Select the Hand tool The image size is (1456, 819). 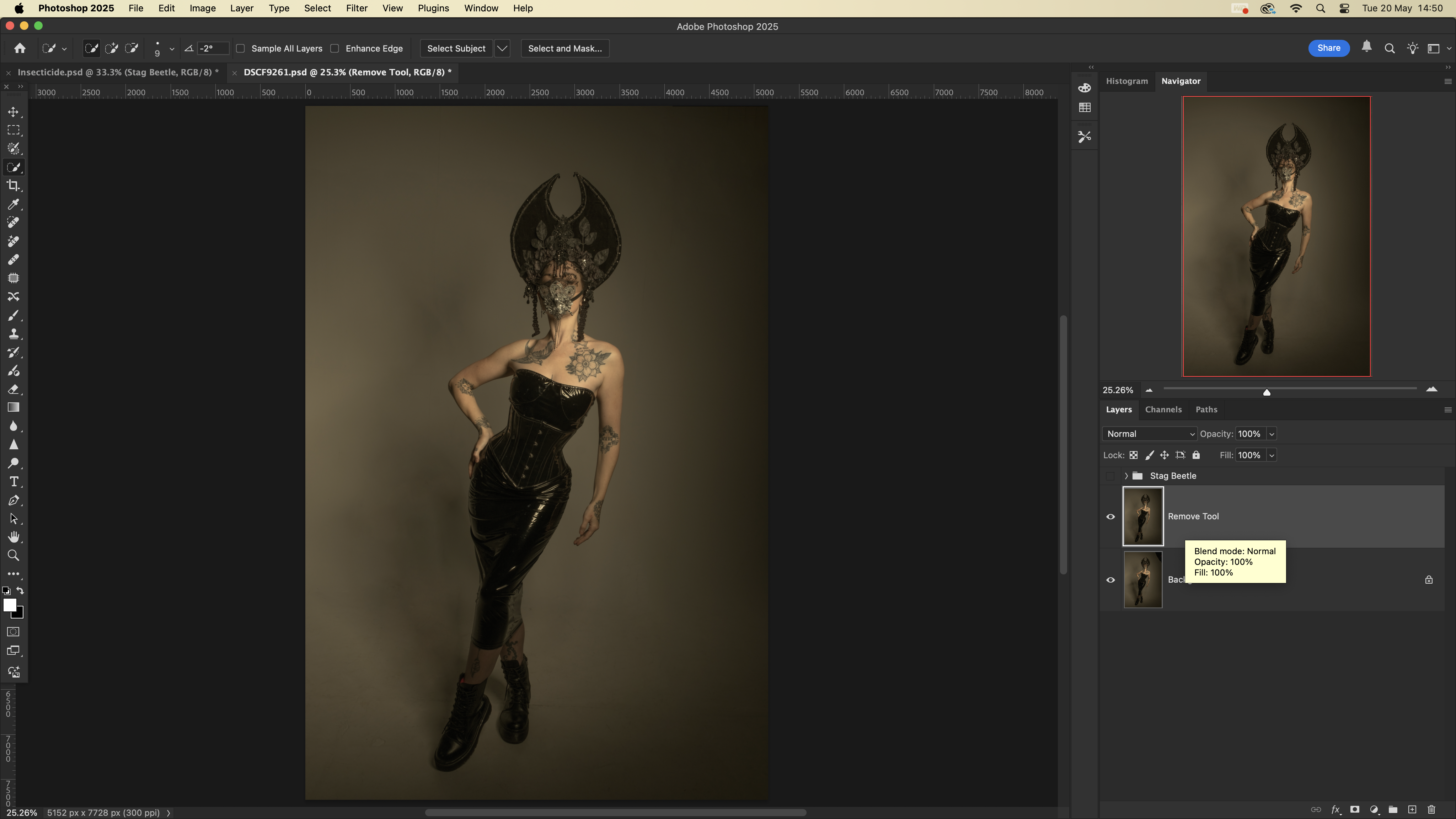tap(14, 537)
